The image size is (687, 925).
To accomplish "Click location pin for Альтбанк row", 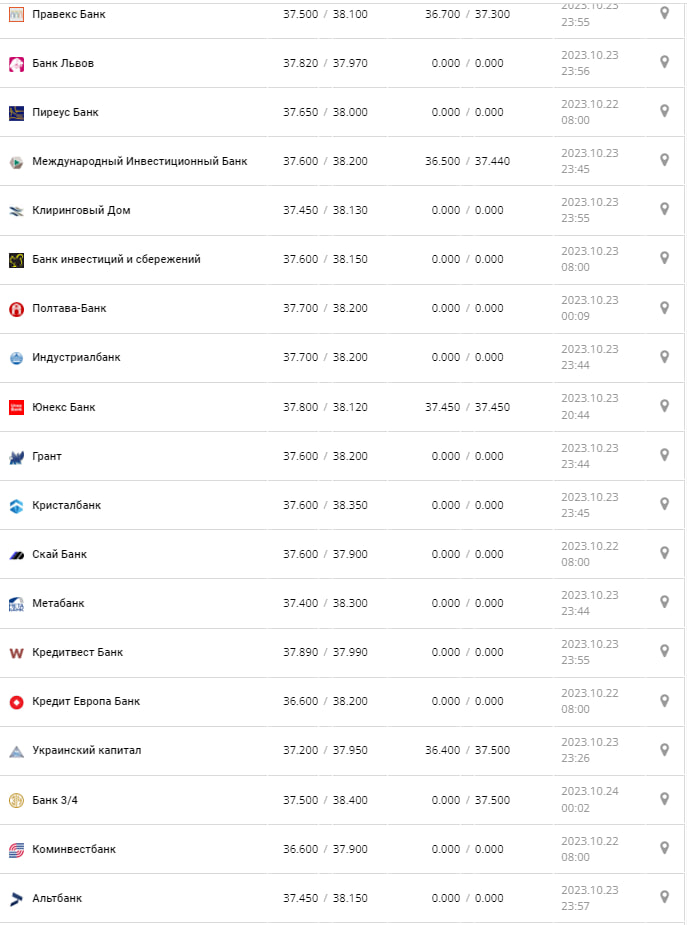I will [664, 896].
